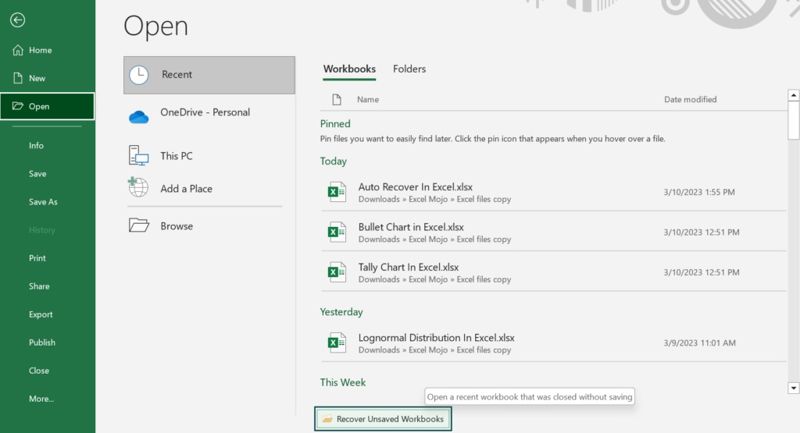Click the Recover Unsaved Workbooks button
This screenshot has height=433, width=800.
tap(383, 419)
